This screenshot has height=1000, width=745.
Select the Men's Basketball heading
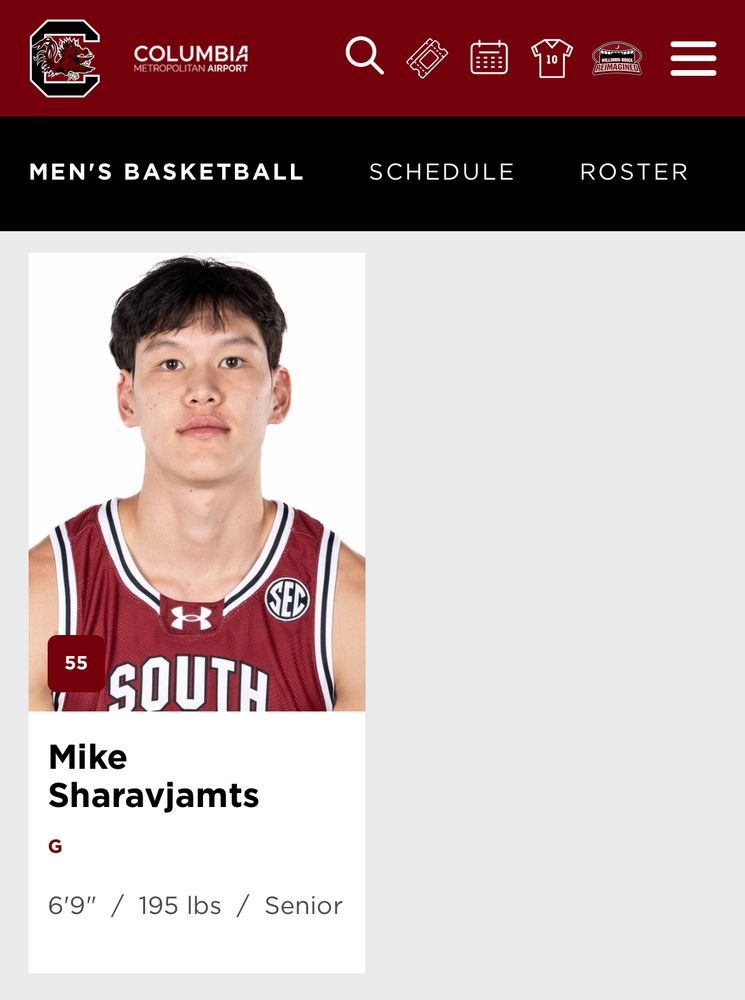tap(166, 172)
